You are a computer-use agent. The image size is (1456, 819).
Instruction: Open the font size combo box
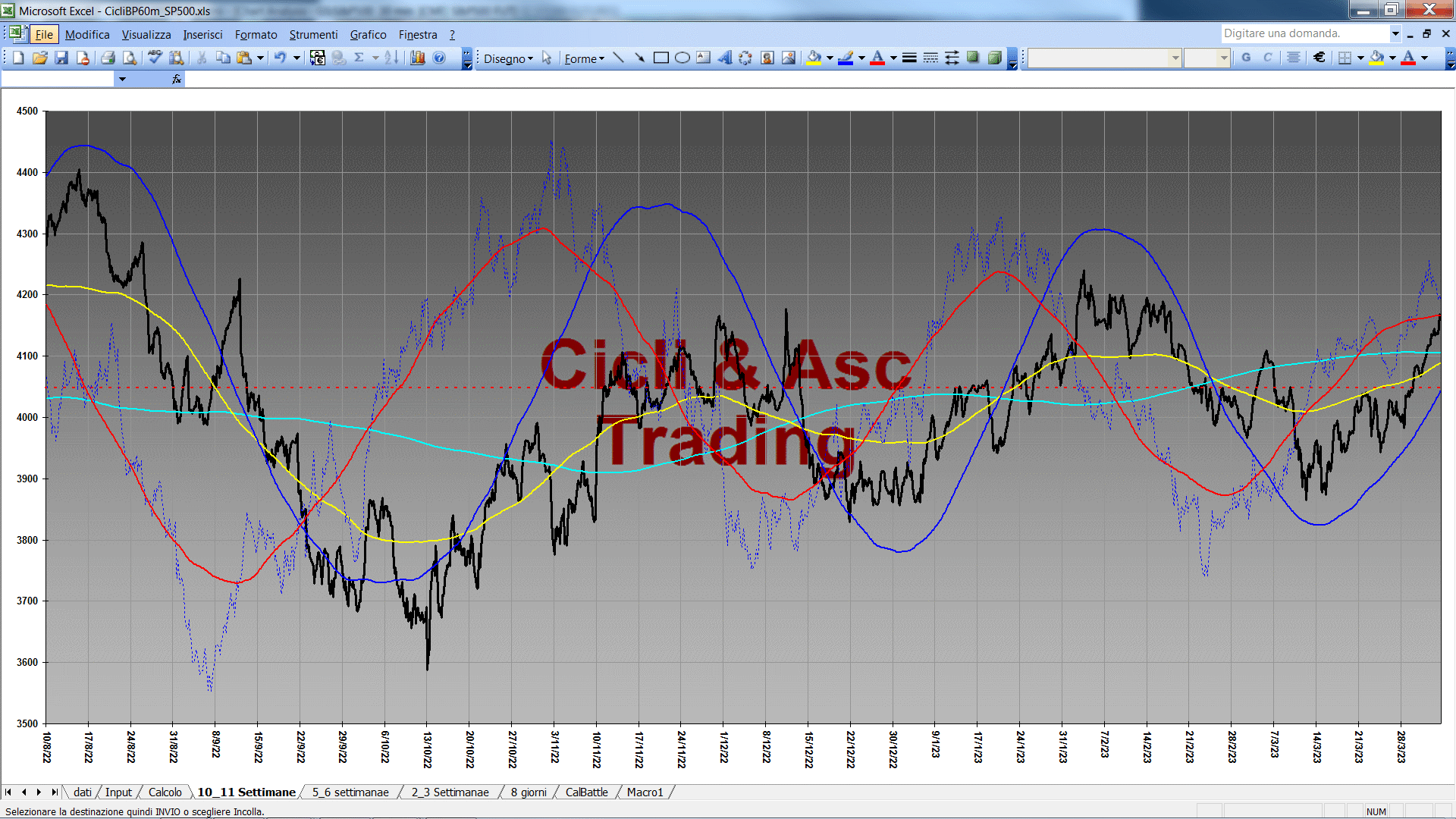click(x=1207, y=58)
